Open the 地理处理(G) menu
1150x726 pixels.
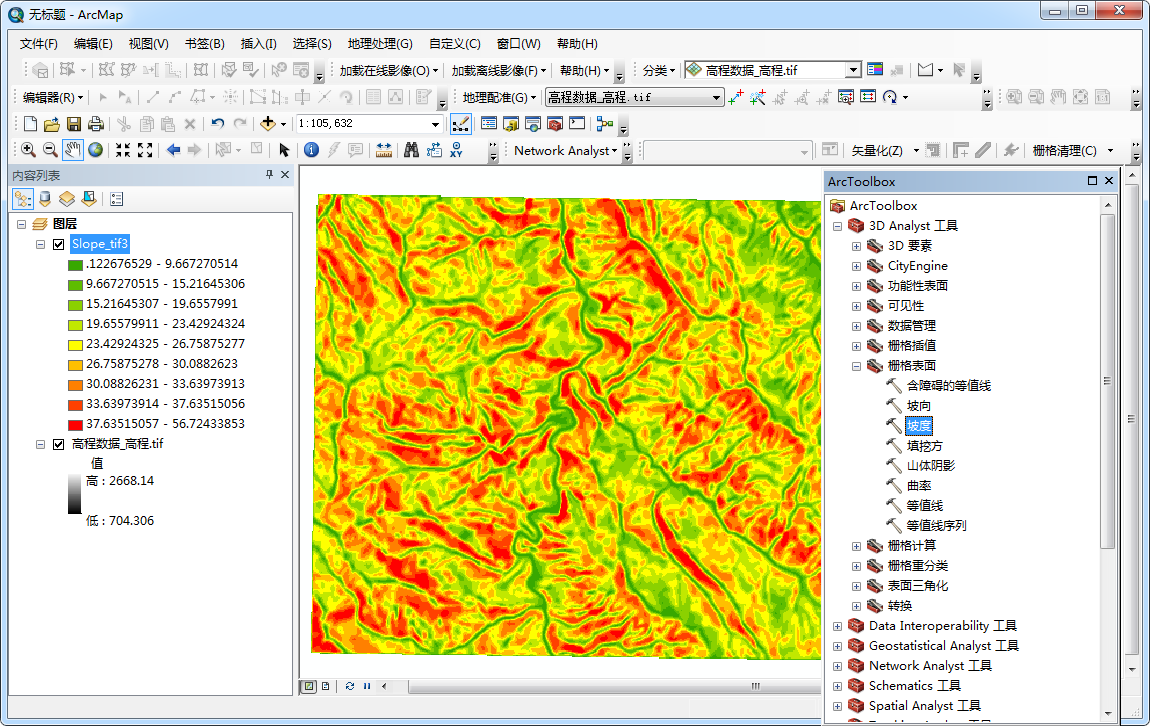coord(380,44)
